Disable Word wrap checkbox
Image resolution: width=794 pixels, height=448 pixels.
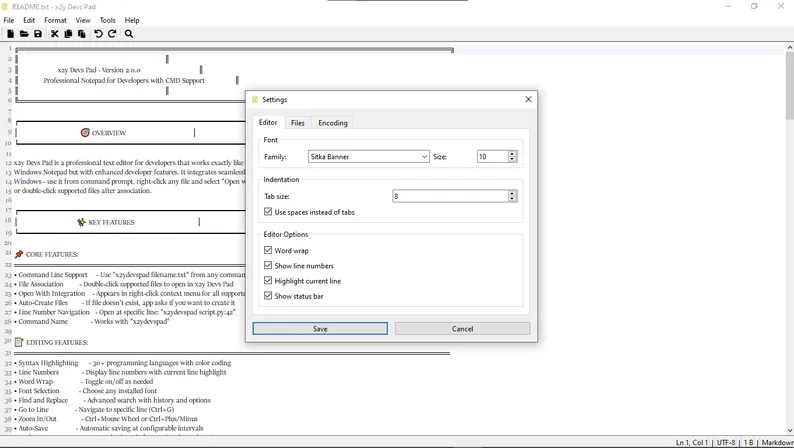[x=268, y=250]
